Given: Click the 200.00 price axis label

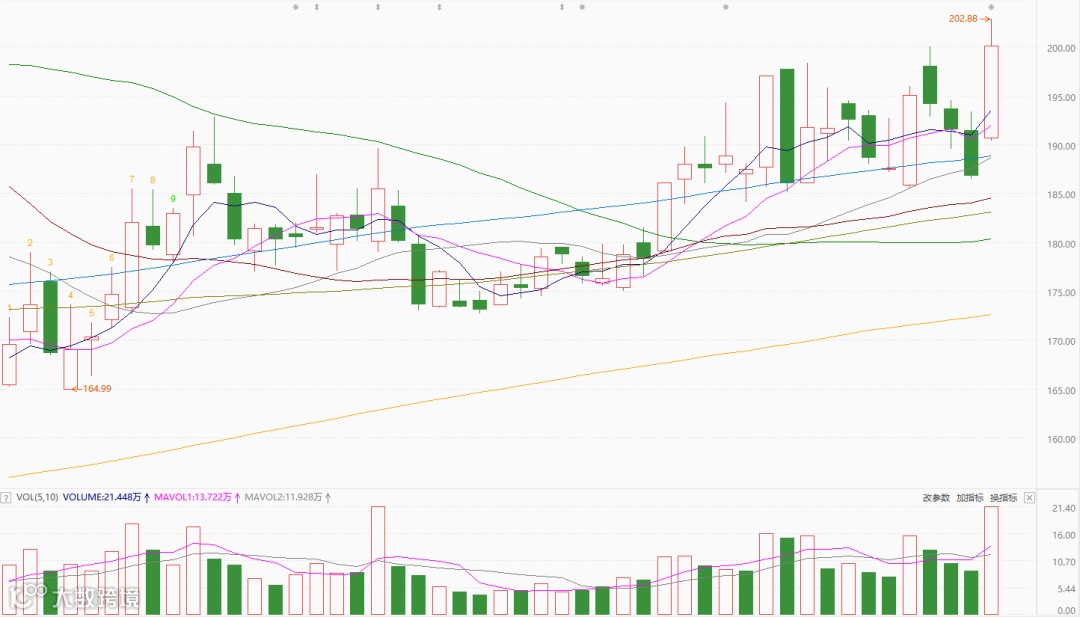Looking at the screenshot, I should pos(1061,48).
